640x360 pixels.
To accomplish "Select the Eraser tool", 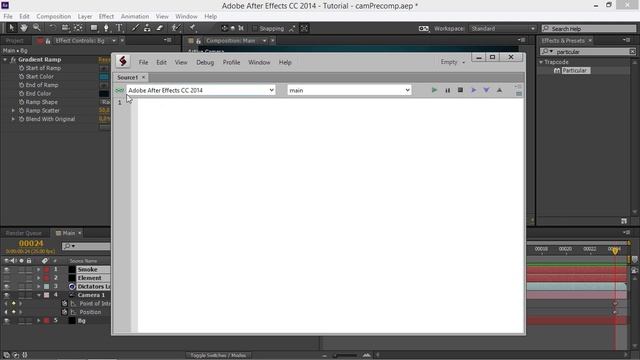I will pyautogui.click(x=160, y=28).
